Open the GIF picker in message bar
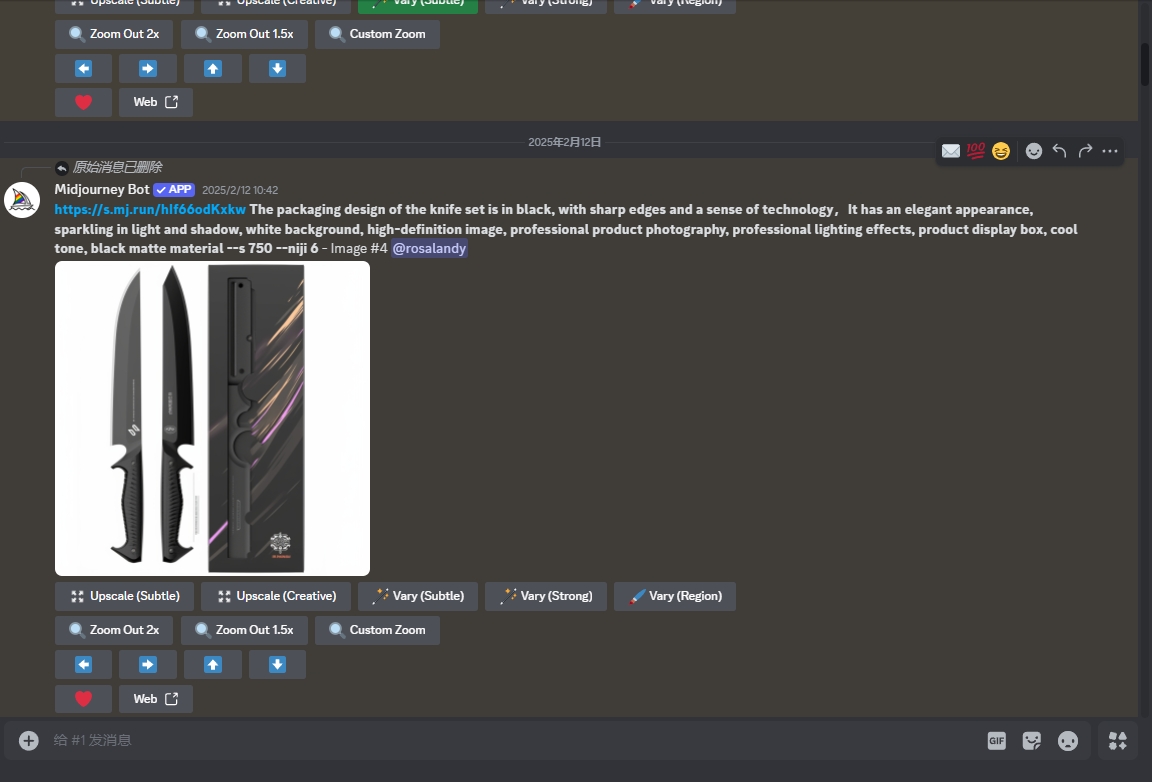 [x=996, y=740]
